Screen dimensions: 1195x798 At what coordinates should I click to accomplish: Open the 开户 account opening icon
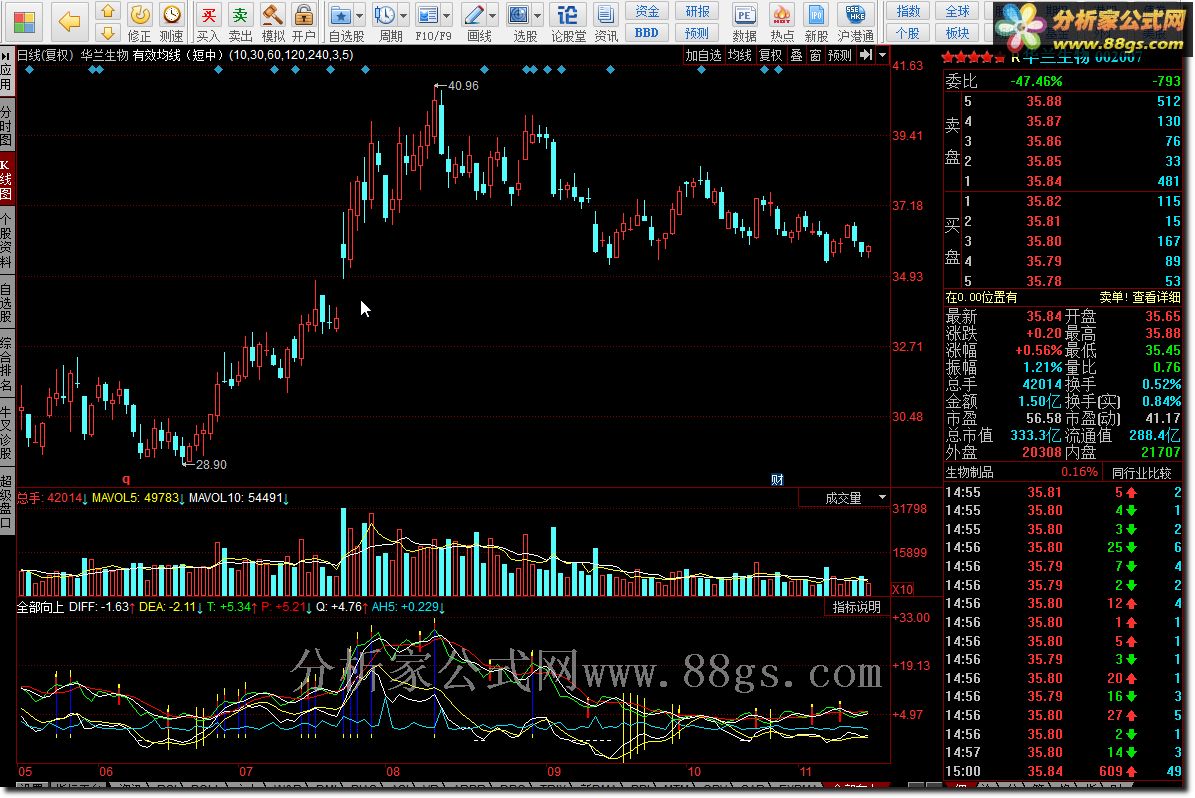pos(303,23)
